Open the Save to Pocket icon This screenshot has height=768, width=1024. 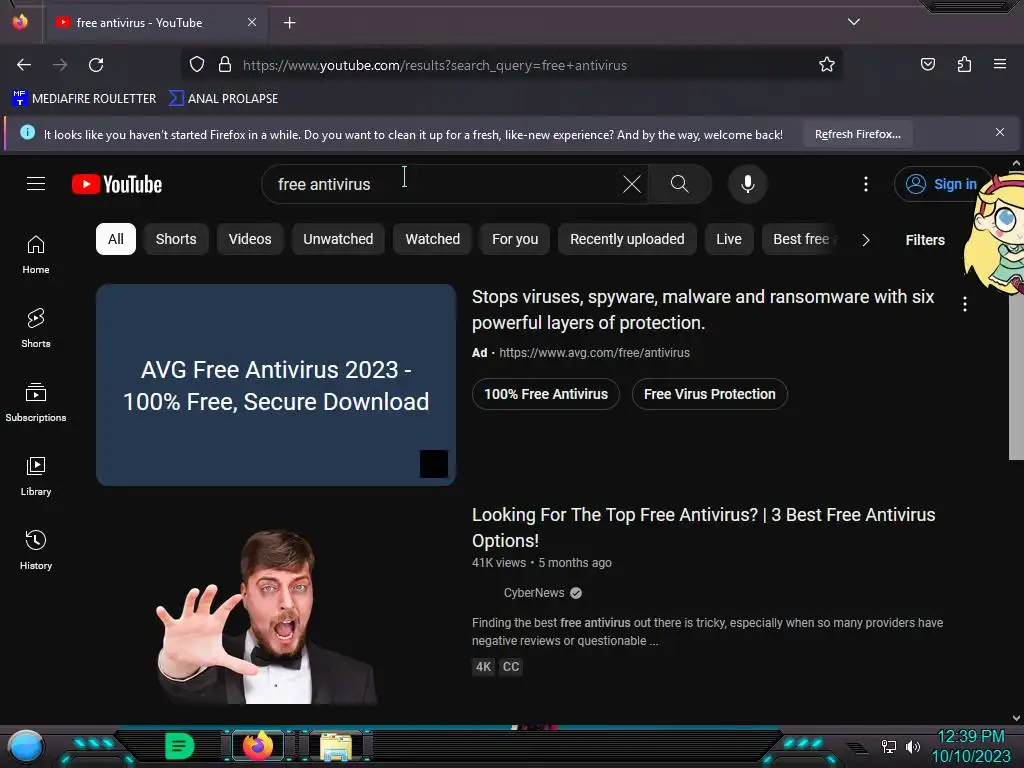click(x=927, y=65)
